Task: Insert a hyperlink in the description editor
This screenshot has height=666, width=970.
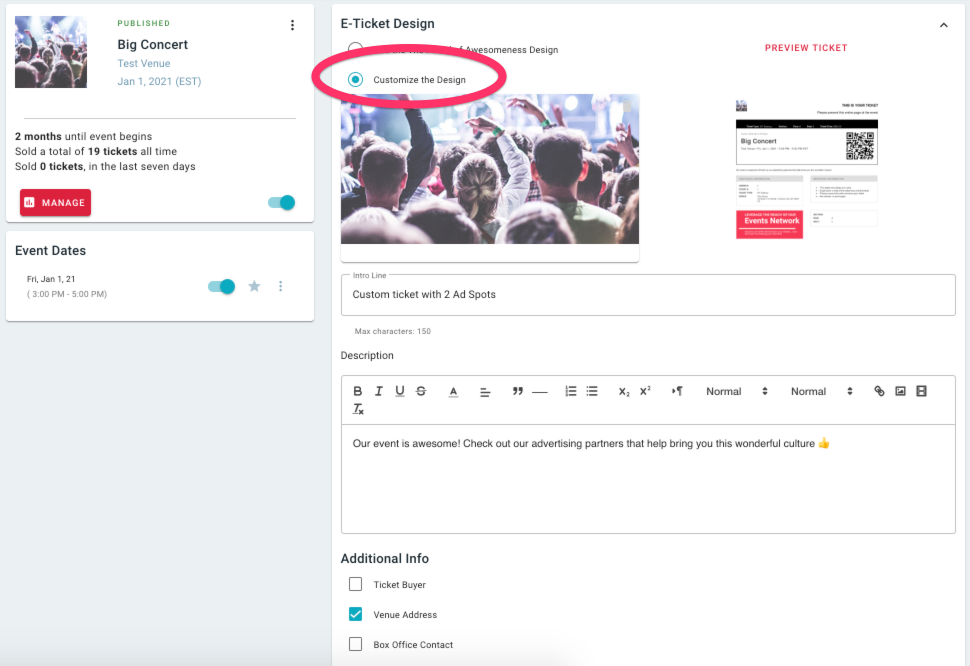Action: coord(878,391)
